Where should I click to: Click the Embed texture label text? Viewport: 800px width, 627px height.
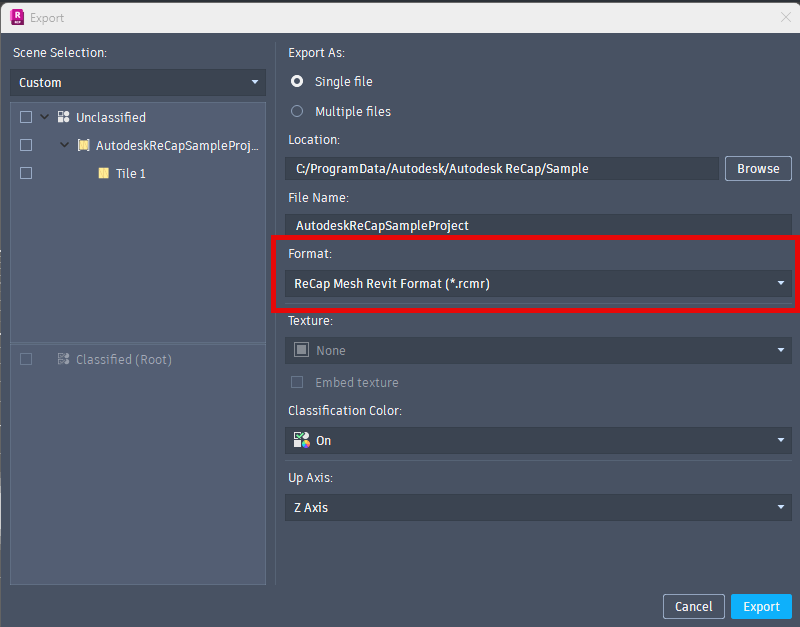[357, 382]
